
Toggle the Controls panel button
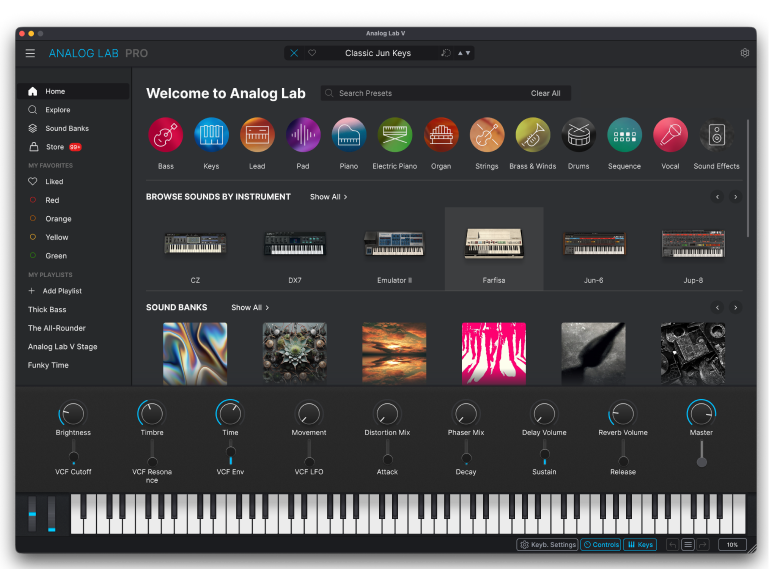coord(601,545)
